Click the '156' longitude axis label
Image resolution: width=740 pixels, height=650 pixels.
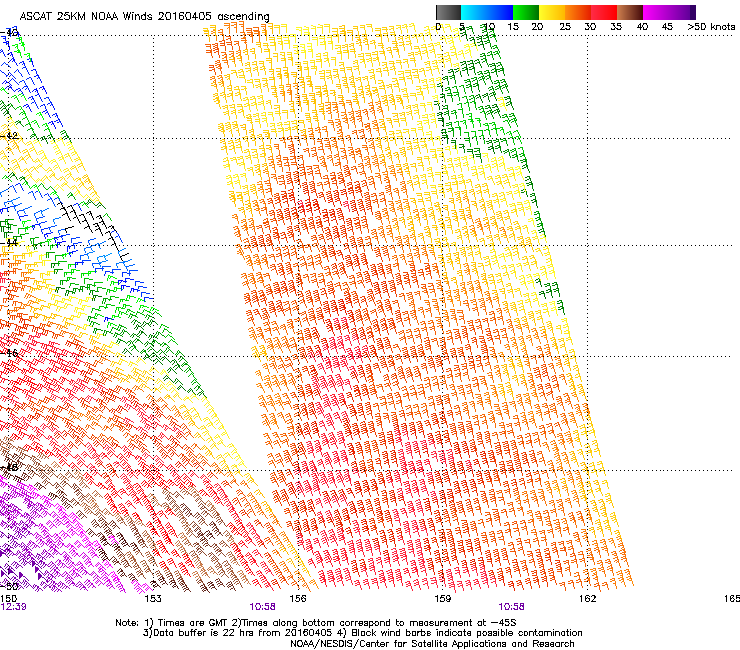(298, 599)
